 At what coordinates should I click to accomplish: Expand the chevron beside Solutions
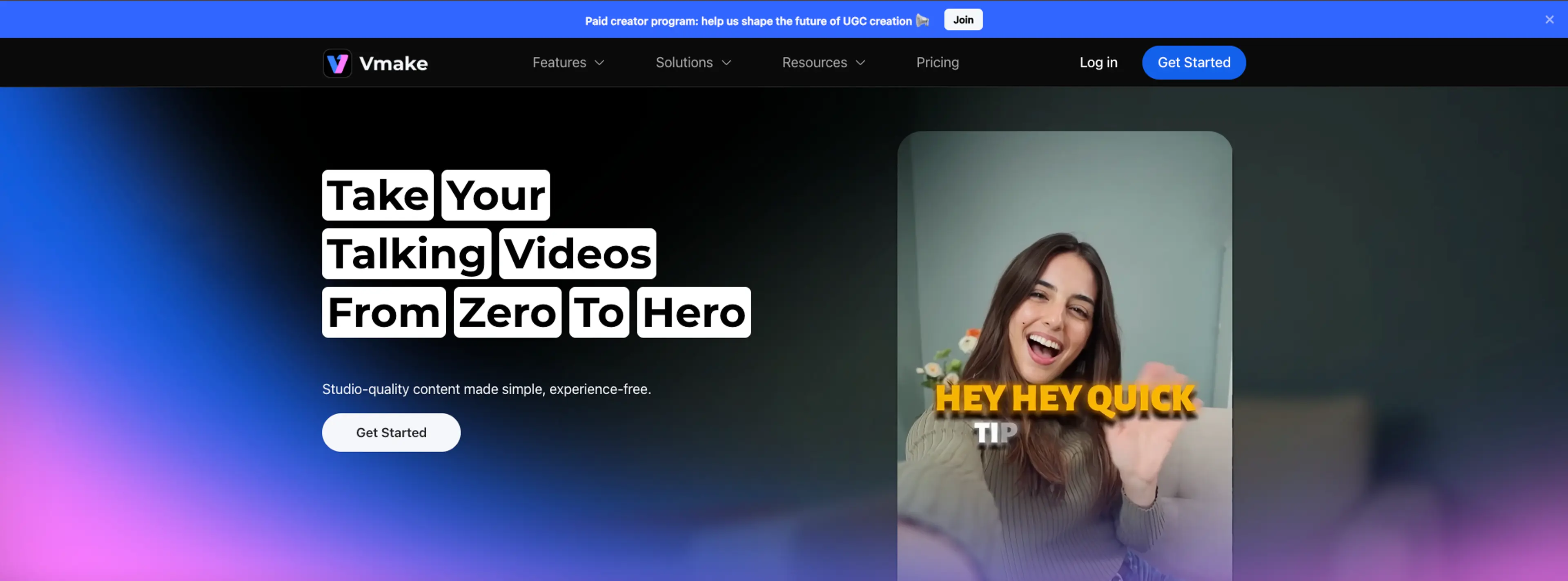(x=726, y=63)
